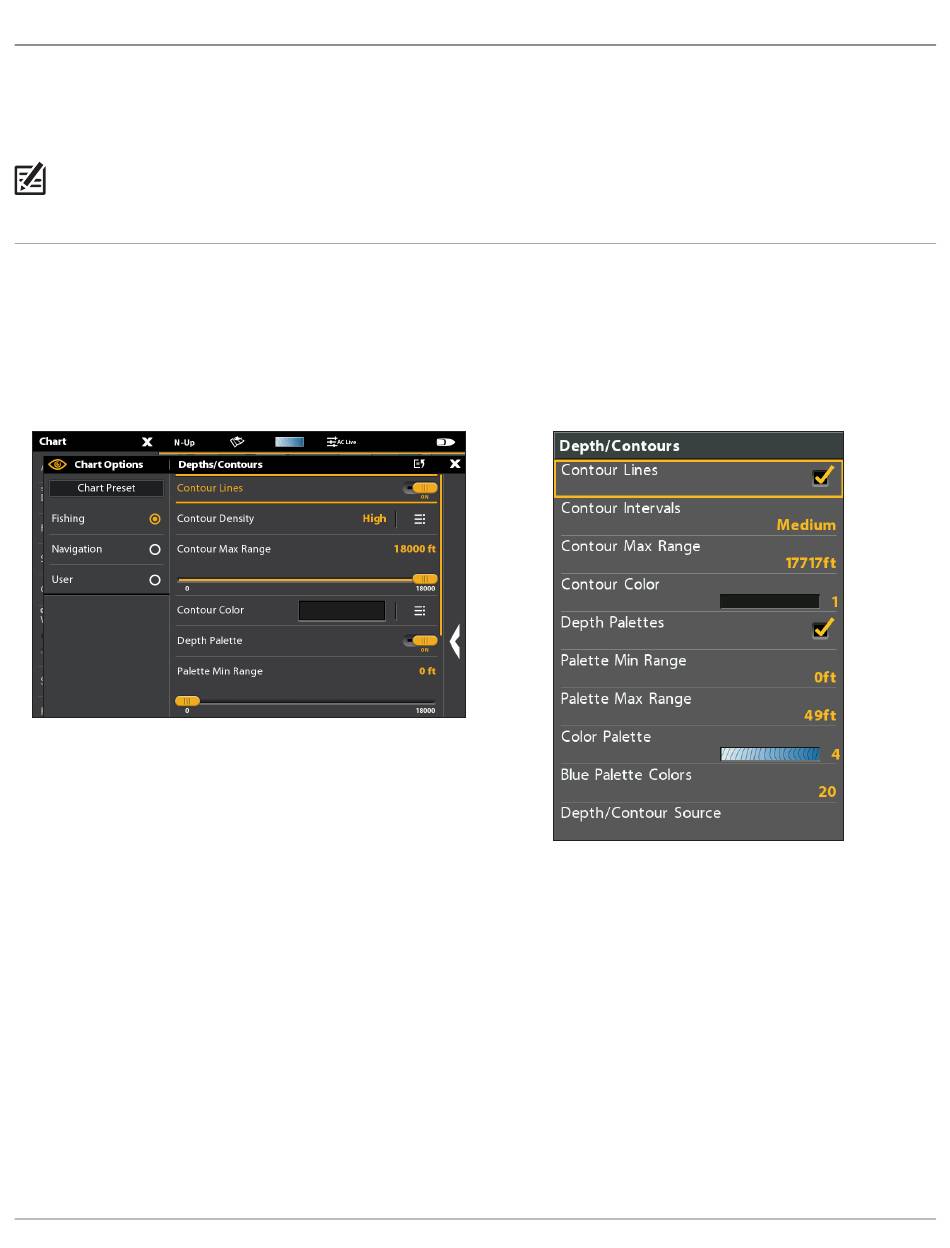Open the Chart Options heading

109,465
